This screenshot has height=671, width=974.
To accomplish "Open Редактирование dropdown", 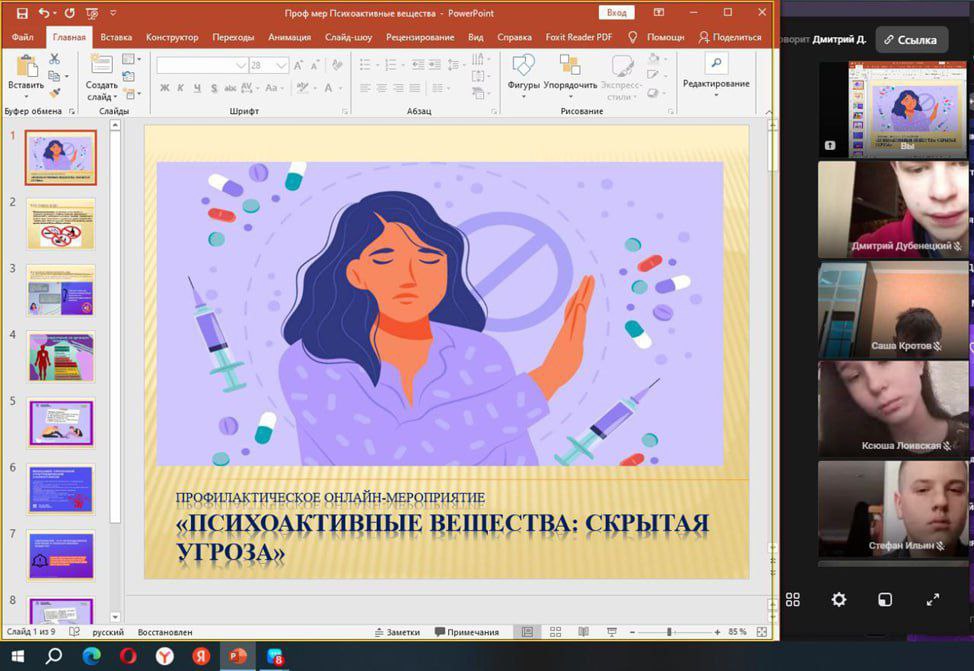I will [x=716, y=77].
